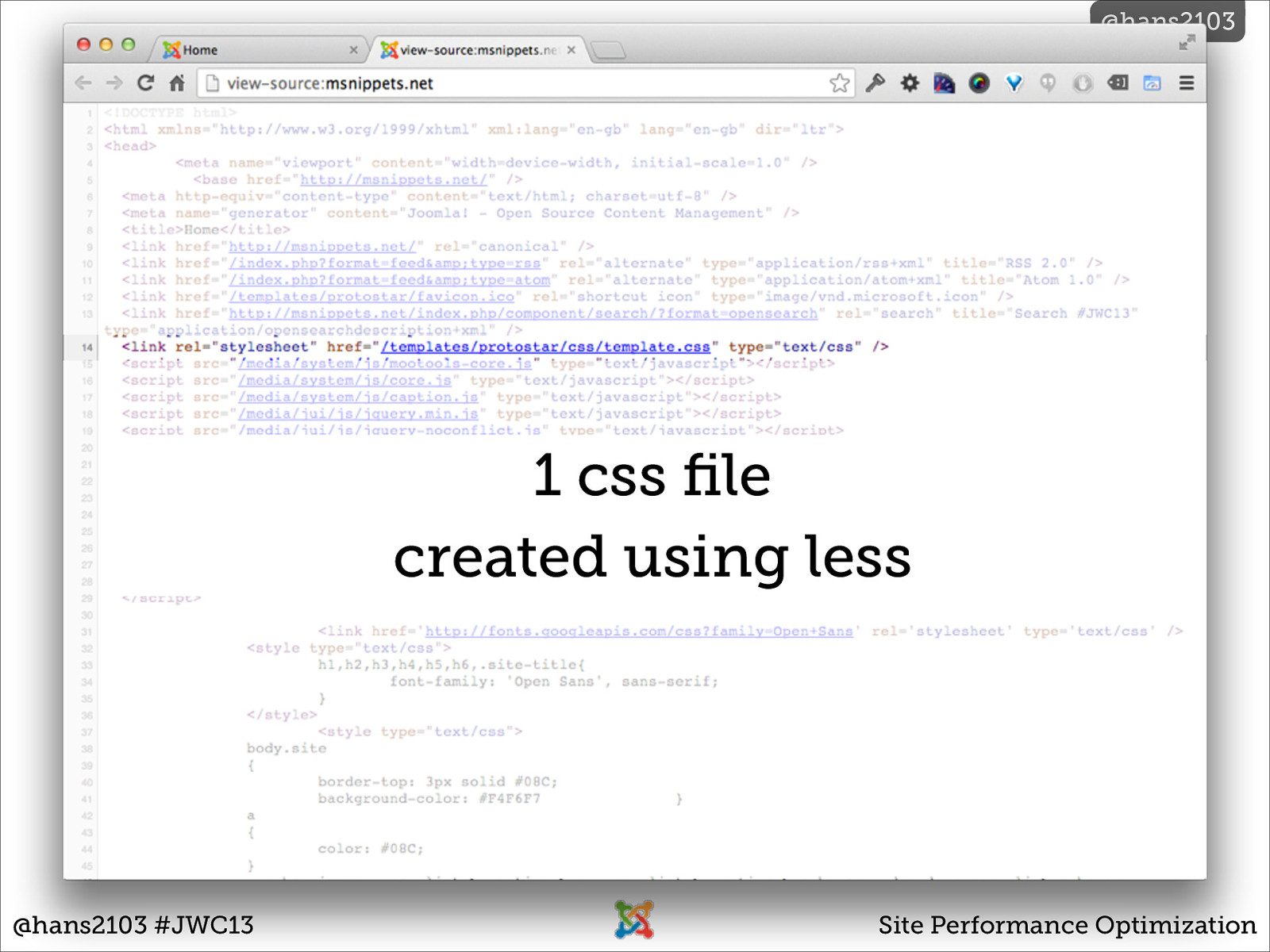Click the Joomla favicon on Home tab

(x=171, y=50)
